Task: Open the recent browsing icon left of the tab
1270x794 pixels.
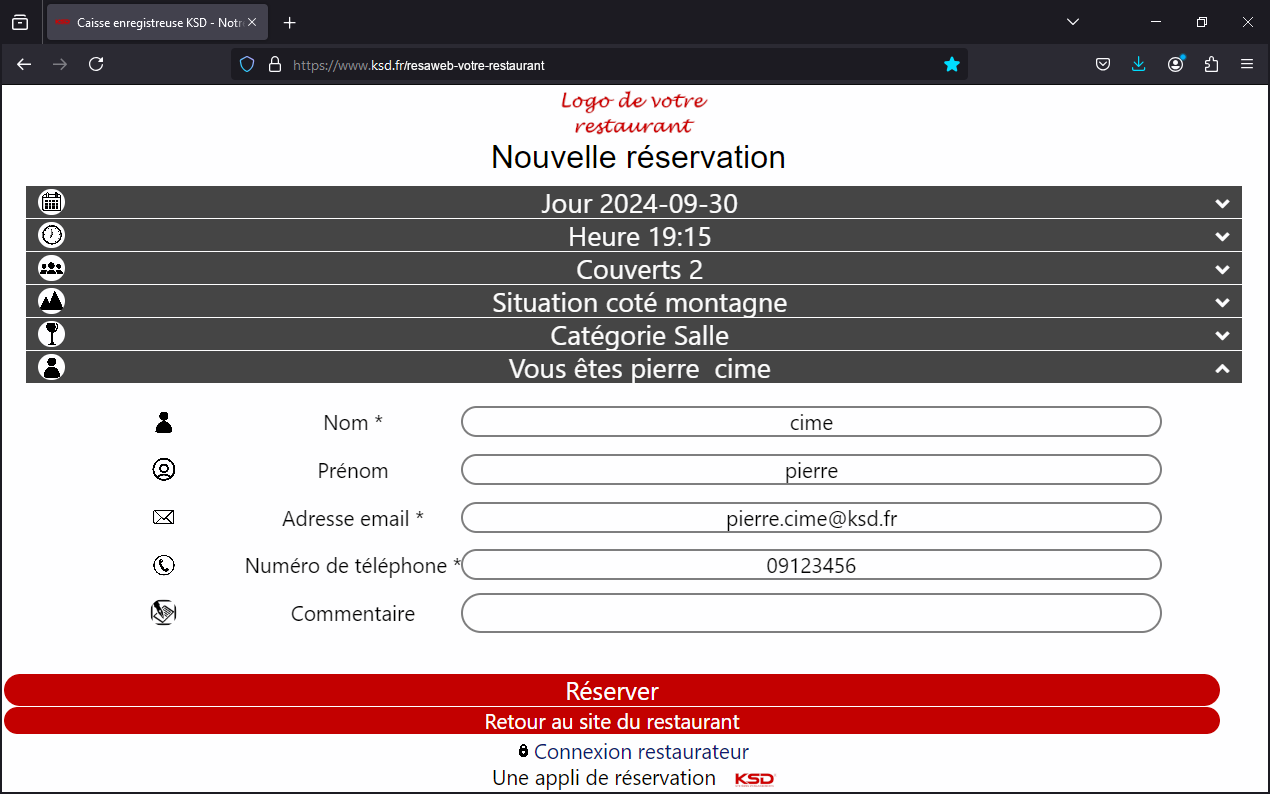Action: [20, 22]
